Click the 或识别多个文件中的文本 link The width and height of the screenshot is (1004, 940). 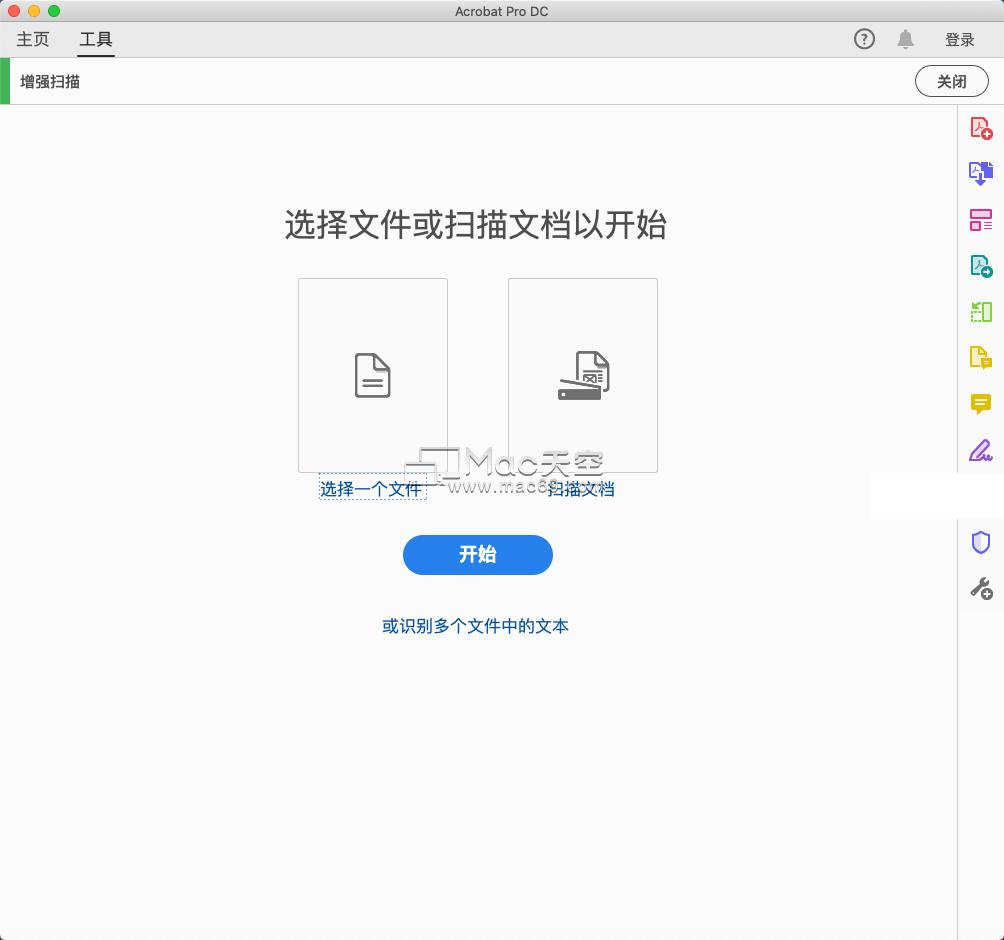click(477, 625)
